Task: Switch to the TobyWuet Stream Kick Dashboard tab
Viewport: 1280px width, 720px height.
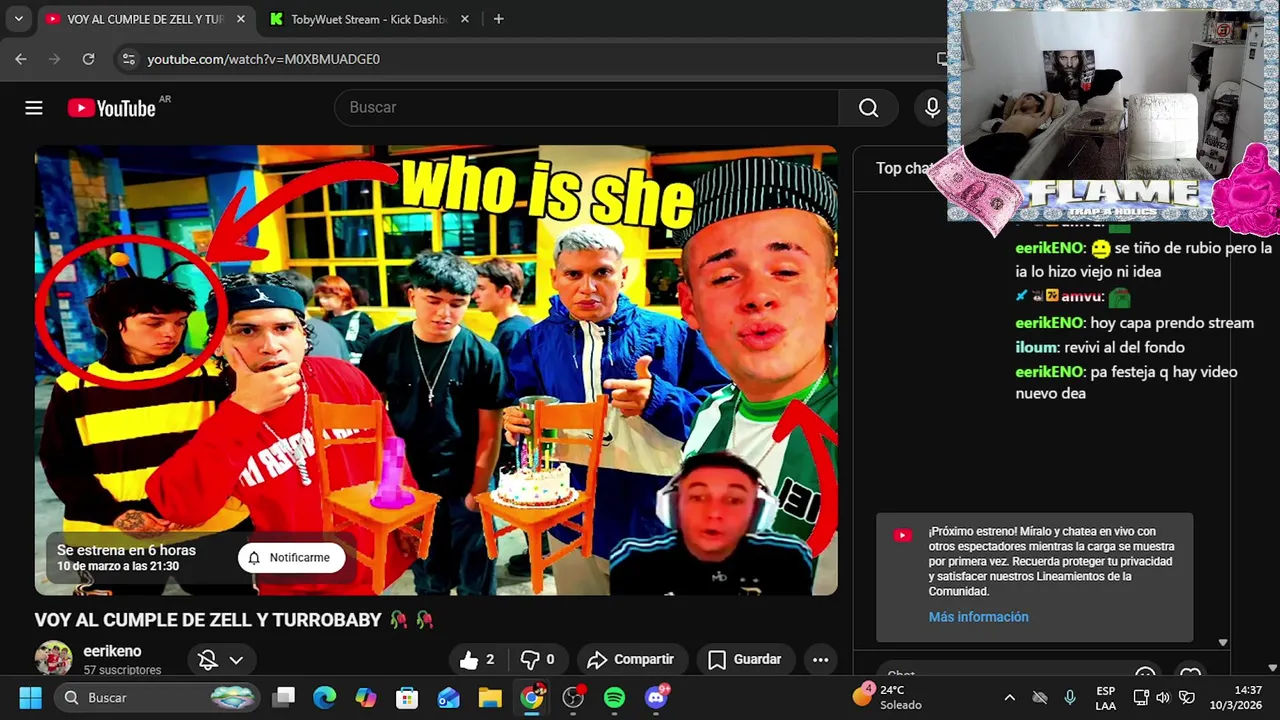Action: pos(368,19)
